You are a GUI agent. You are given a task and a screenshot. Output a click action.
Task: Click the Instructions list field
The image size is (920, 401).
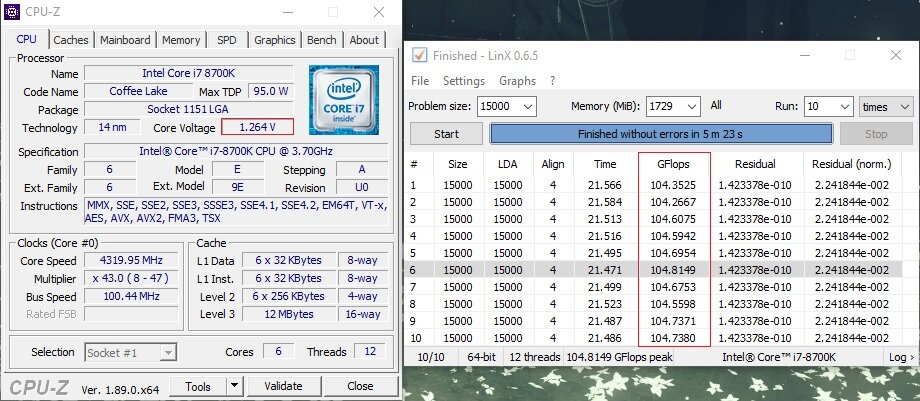point(236,212)
